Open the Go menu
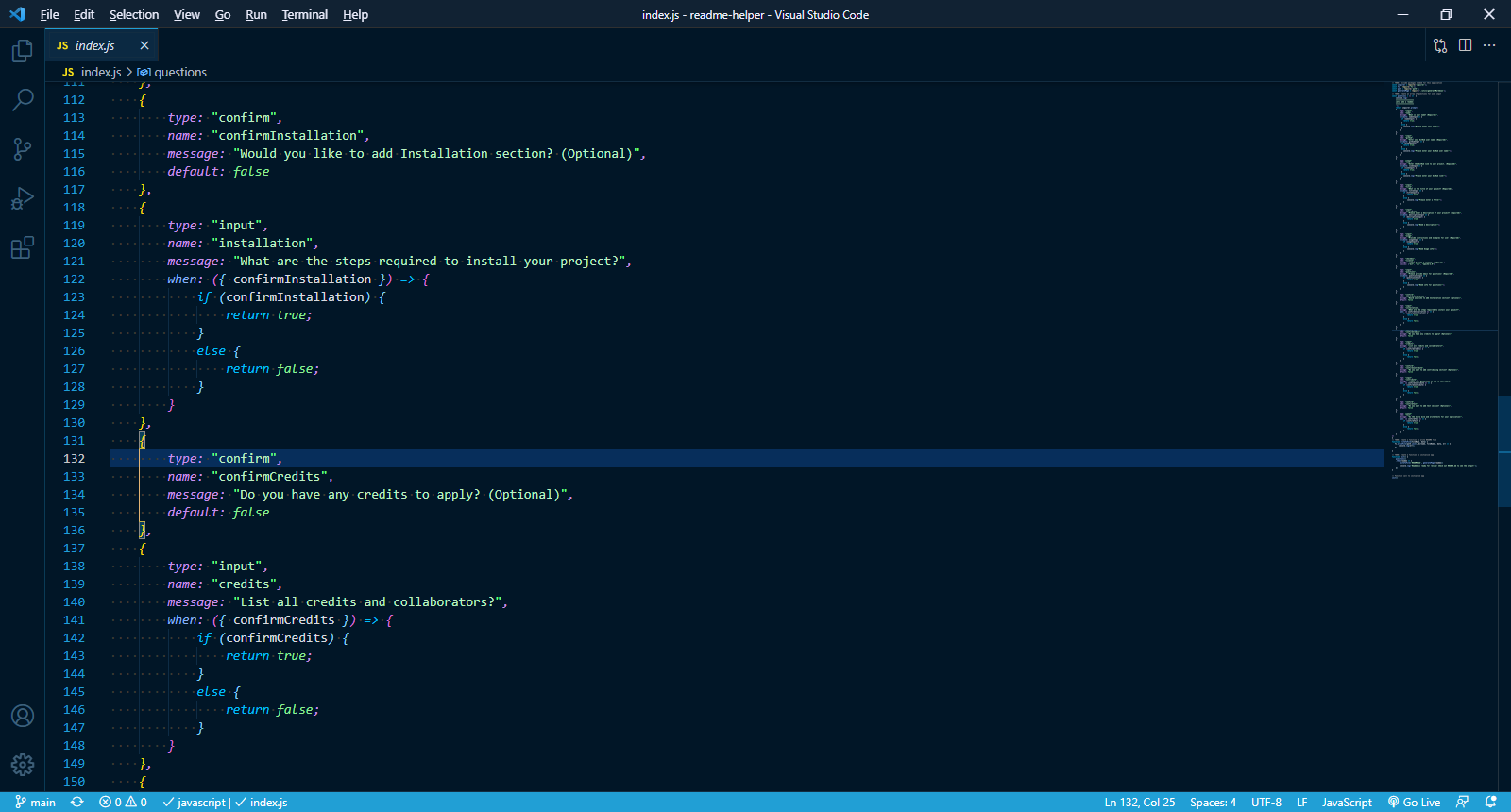1511x812 pixels. 223,14
